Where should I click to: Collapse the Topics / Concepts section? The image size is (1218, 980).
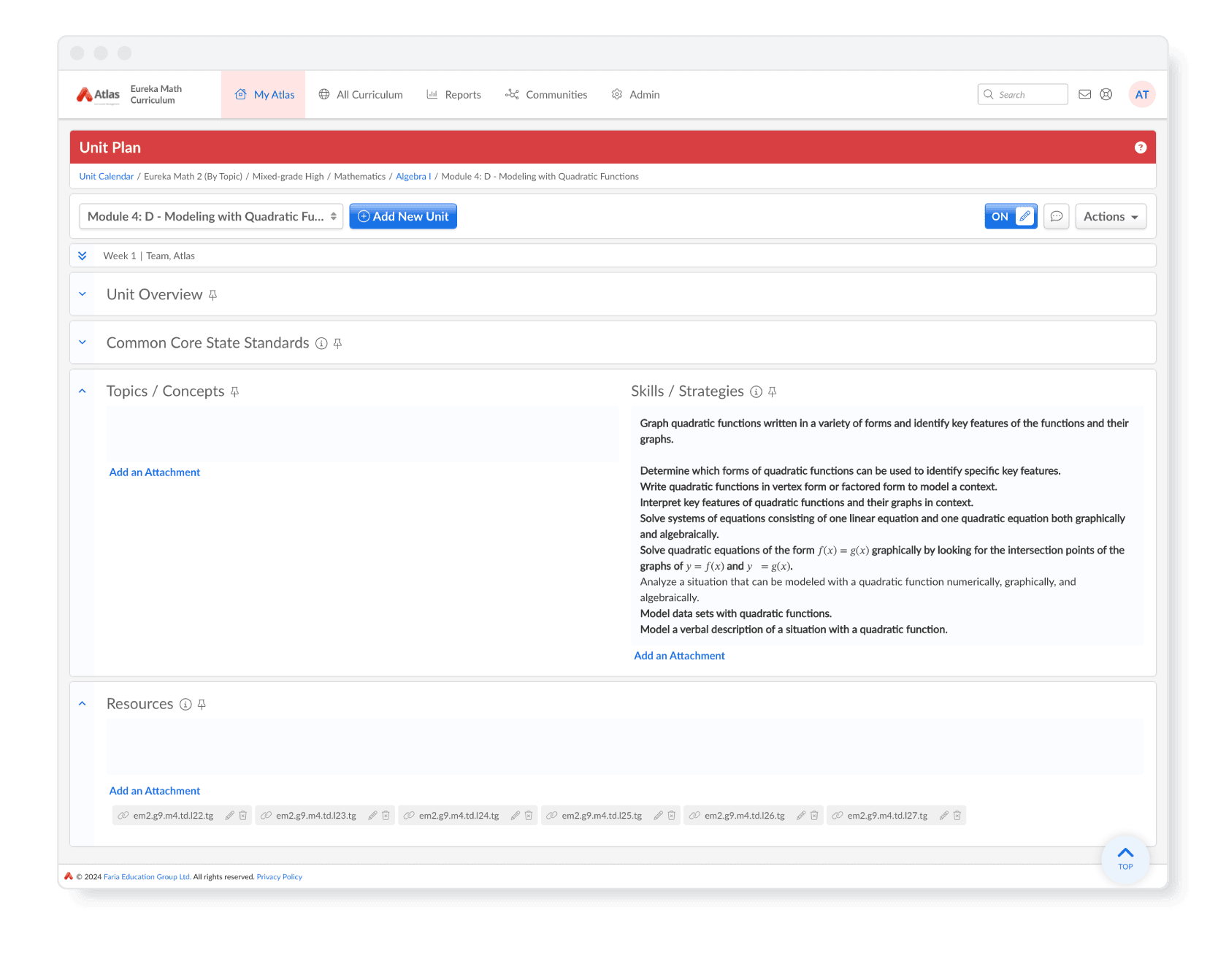83,391
